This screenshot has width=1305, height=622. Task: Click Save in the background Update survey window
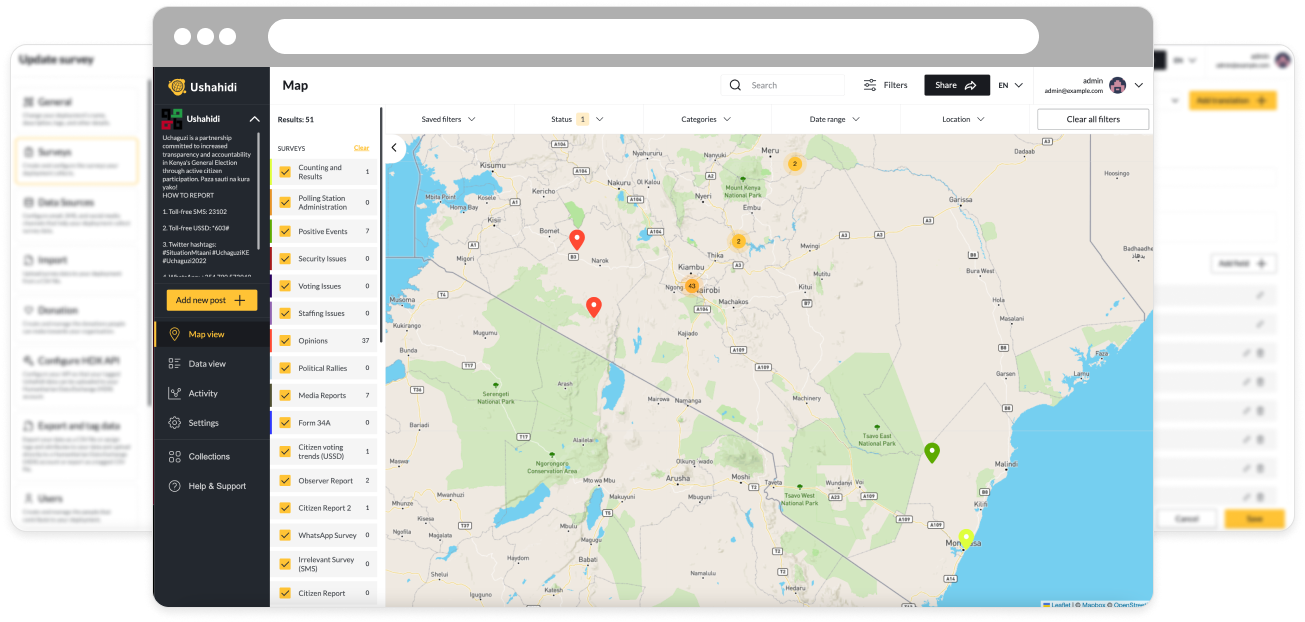point(1254,519)
